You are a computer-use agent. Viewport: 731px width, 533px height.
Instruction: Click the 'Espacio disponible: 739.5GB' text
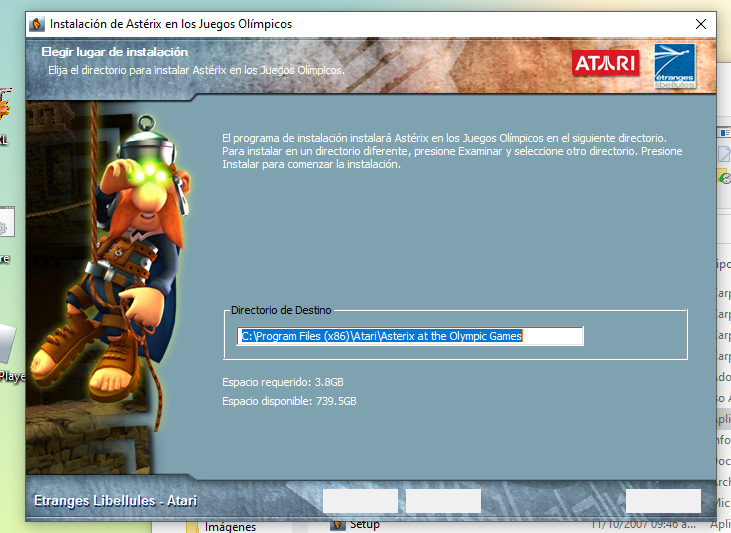289,401
